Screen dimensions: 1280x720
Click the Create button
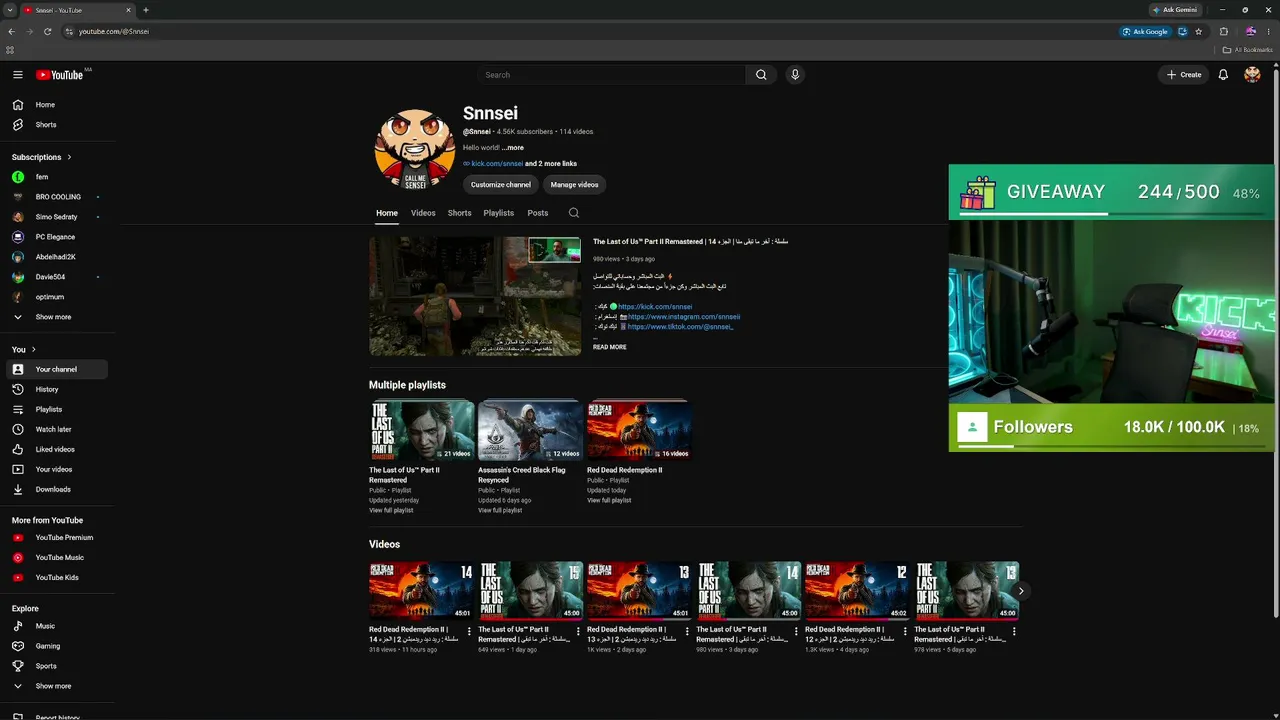pos(1184,75)
